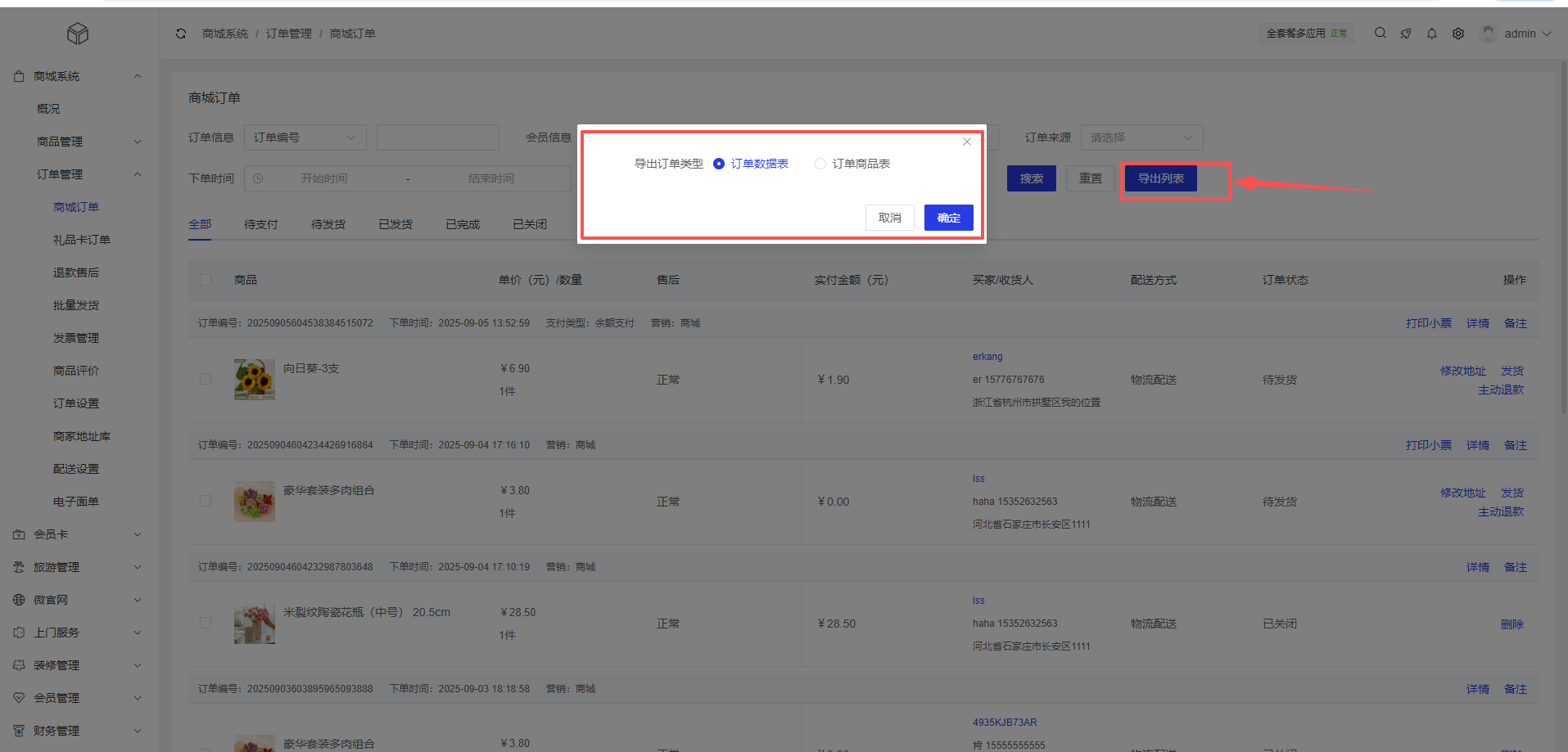1568x752 pixels.
Task: Click the rocket icon in top bar
Action: 1406,34
